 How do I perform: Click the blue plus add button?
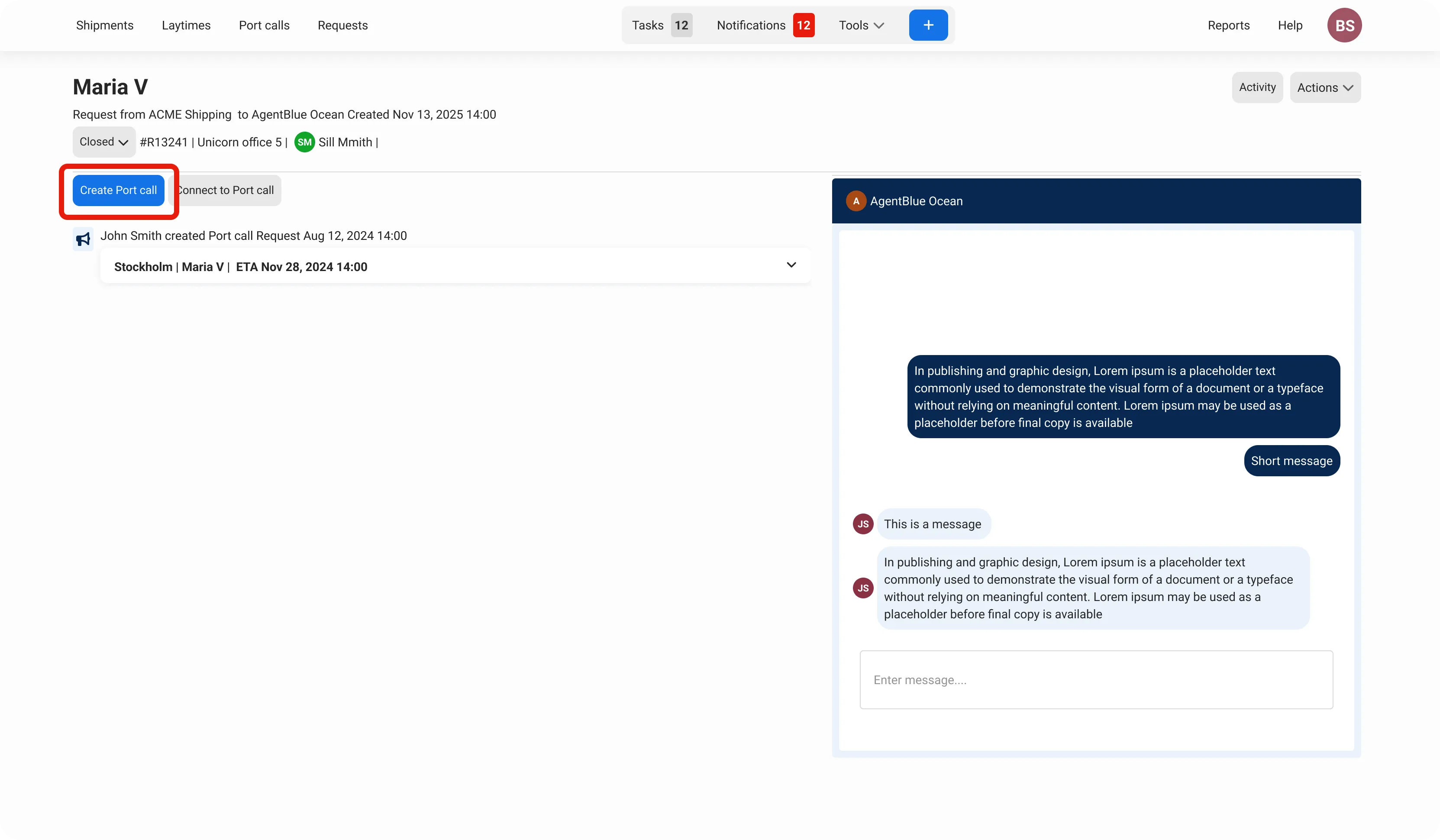(x=928, y=25)
